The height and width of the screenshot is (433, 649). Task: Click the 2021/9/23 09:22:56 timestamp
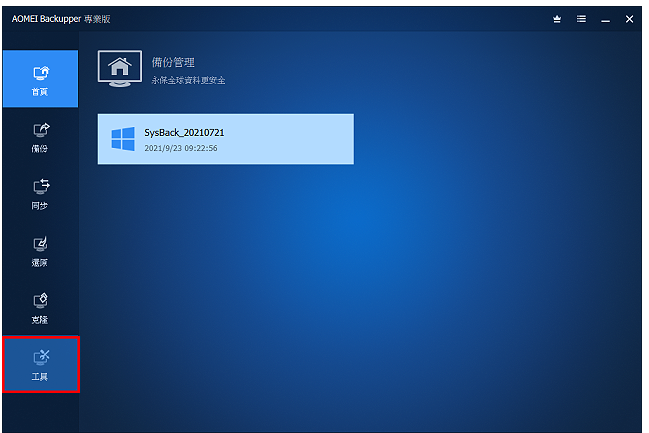click(181, 148)
